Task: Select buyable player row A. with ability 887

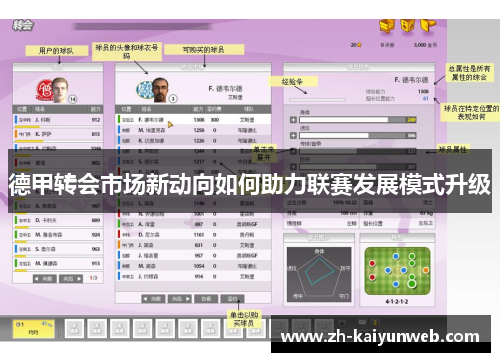Action: 193,224
